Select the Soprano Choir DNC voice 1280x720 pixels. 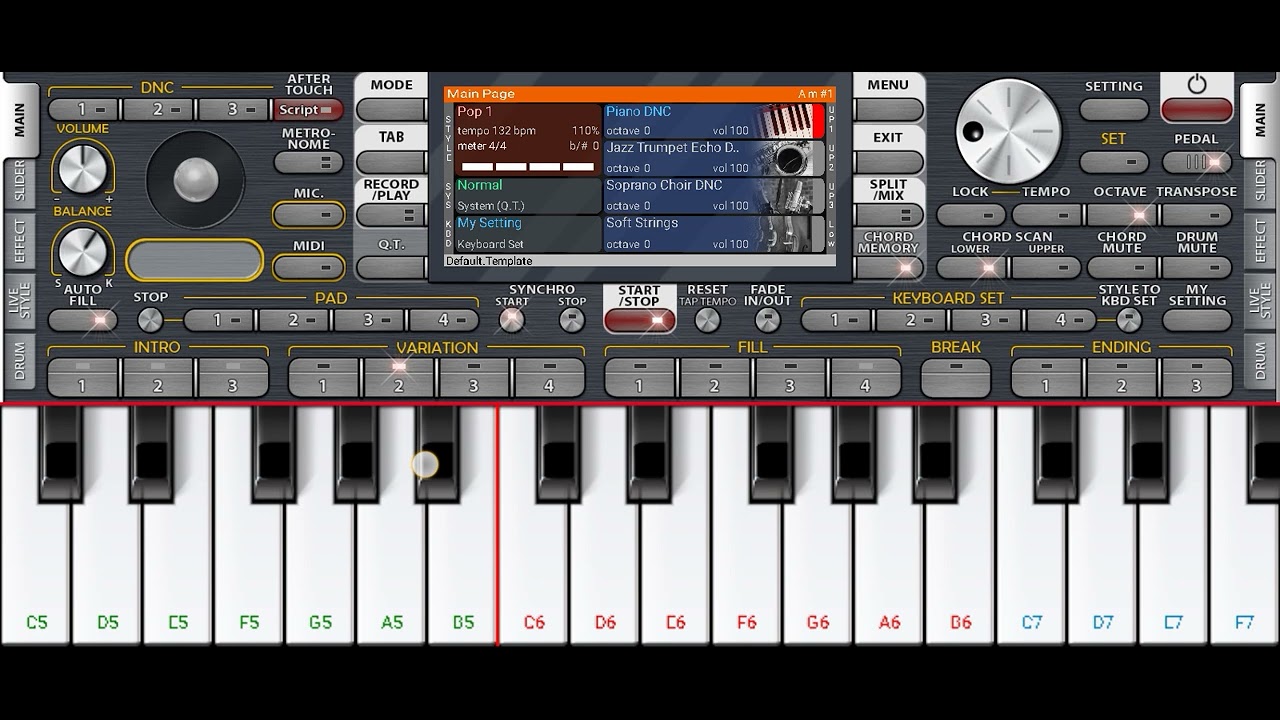[714, 196]
